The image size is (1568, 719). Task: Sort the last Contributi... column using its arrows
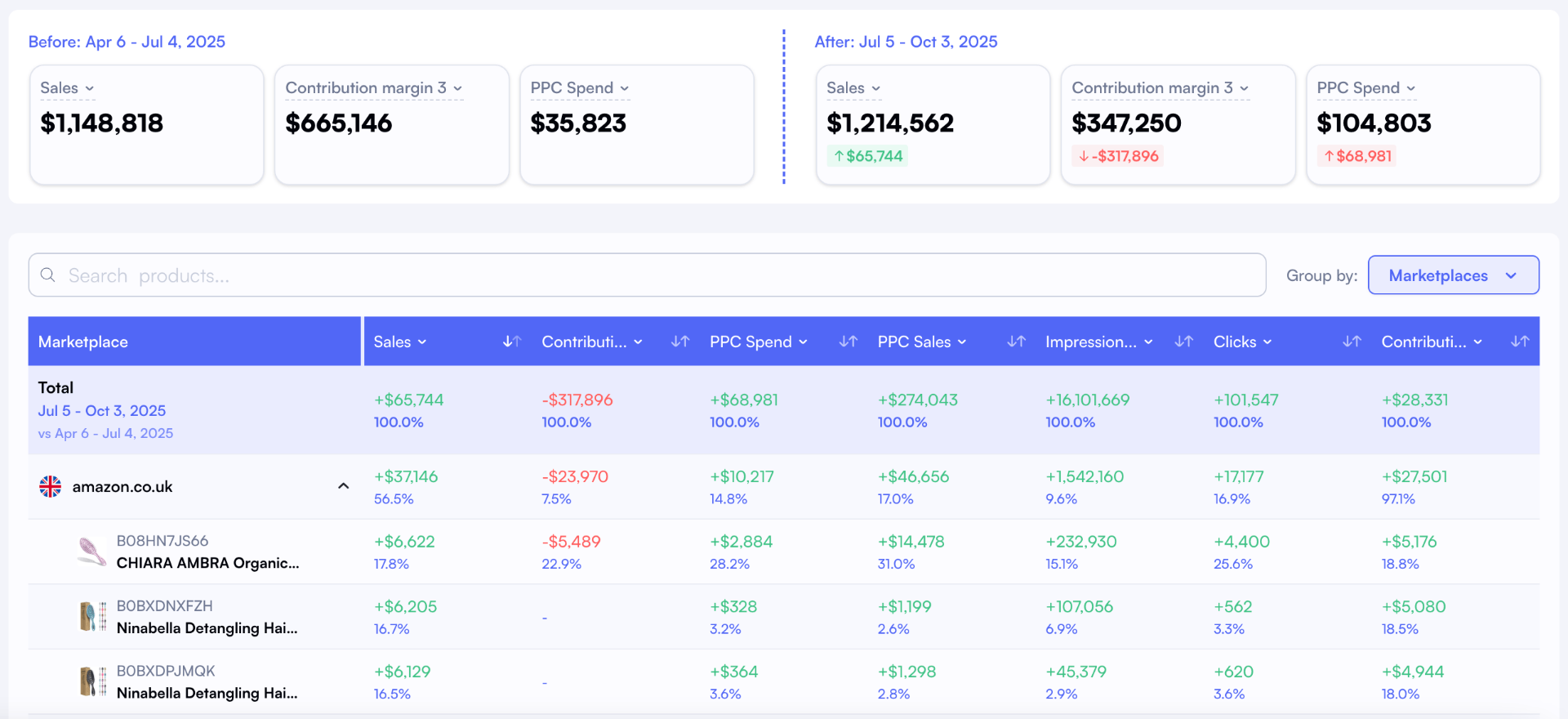pos(1520,342)
